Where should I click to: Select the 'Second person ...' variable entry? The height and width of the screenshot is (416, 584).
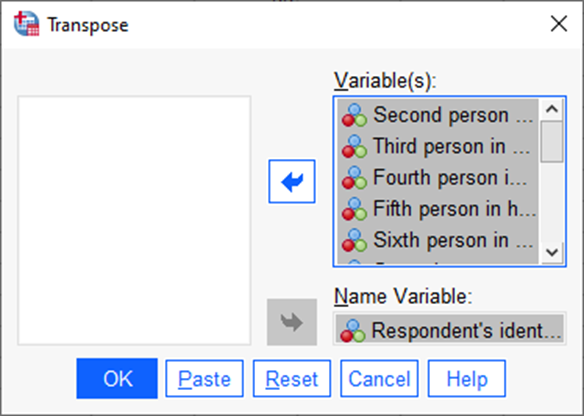pyautogui.click(x=438, y=115)
